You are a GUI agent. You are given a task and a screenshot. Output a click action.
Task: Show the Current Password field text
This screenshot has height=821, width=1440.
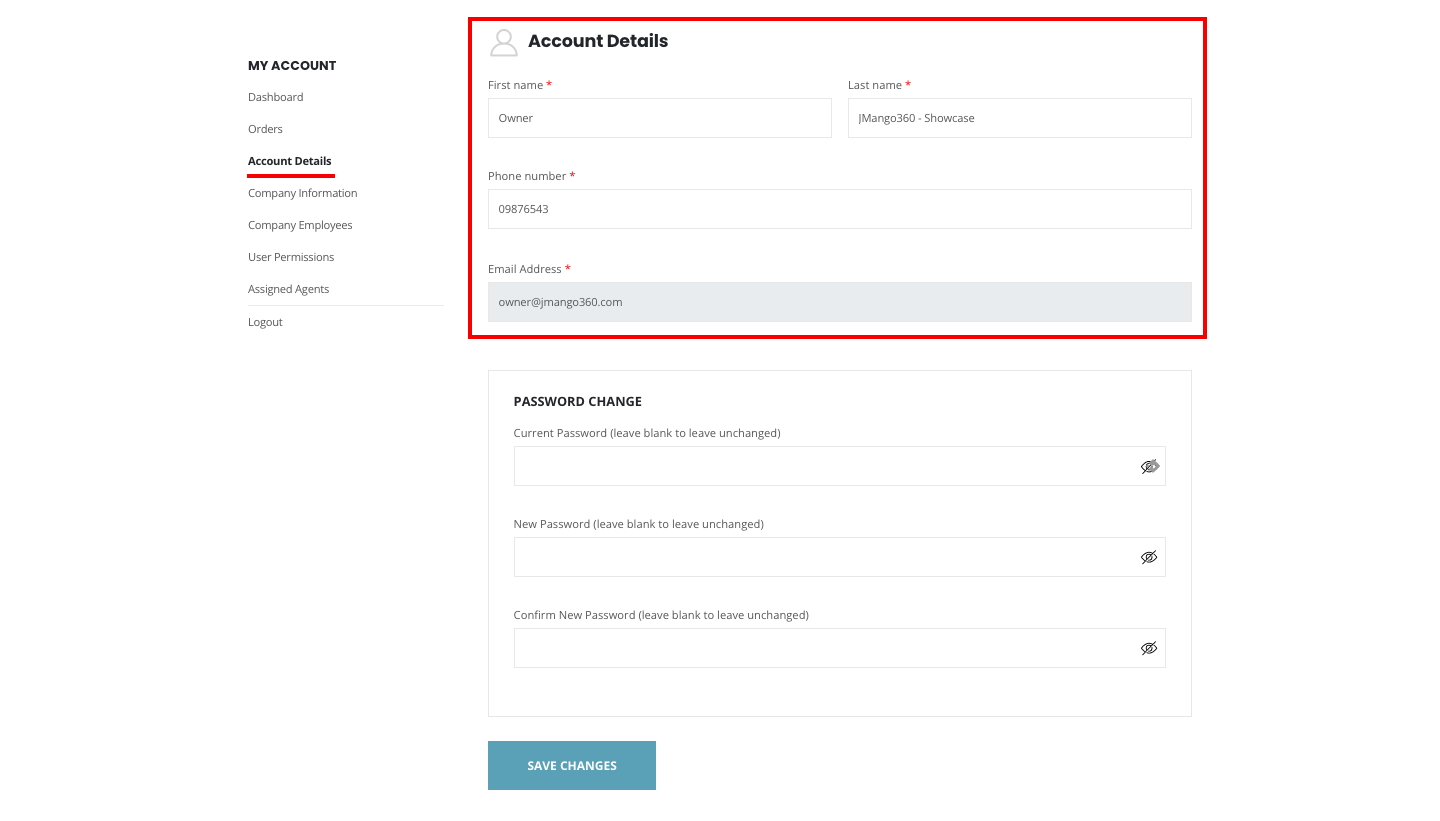coord(1149,466)
